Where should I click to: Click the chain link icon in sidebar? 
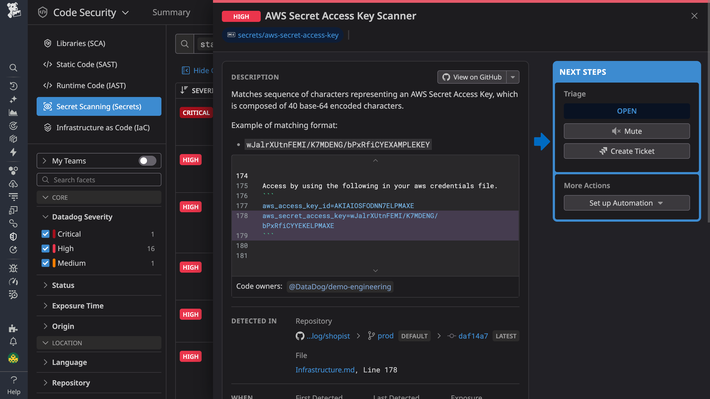[13, 223]
